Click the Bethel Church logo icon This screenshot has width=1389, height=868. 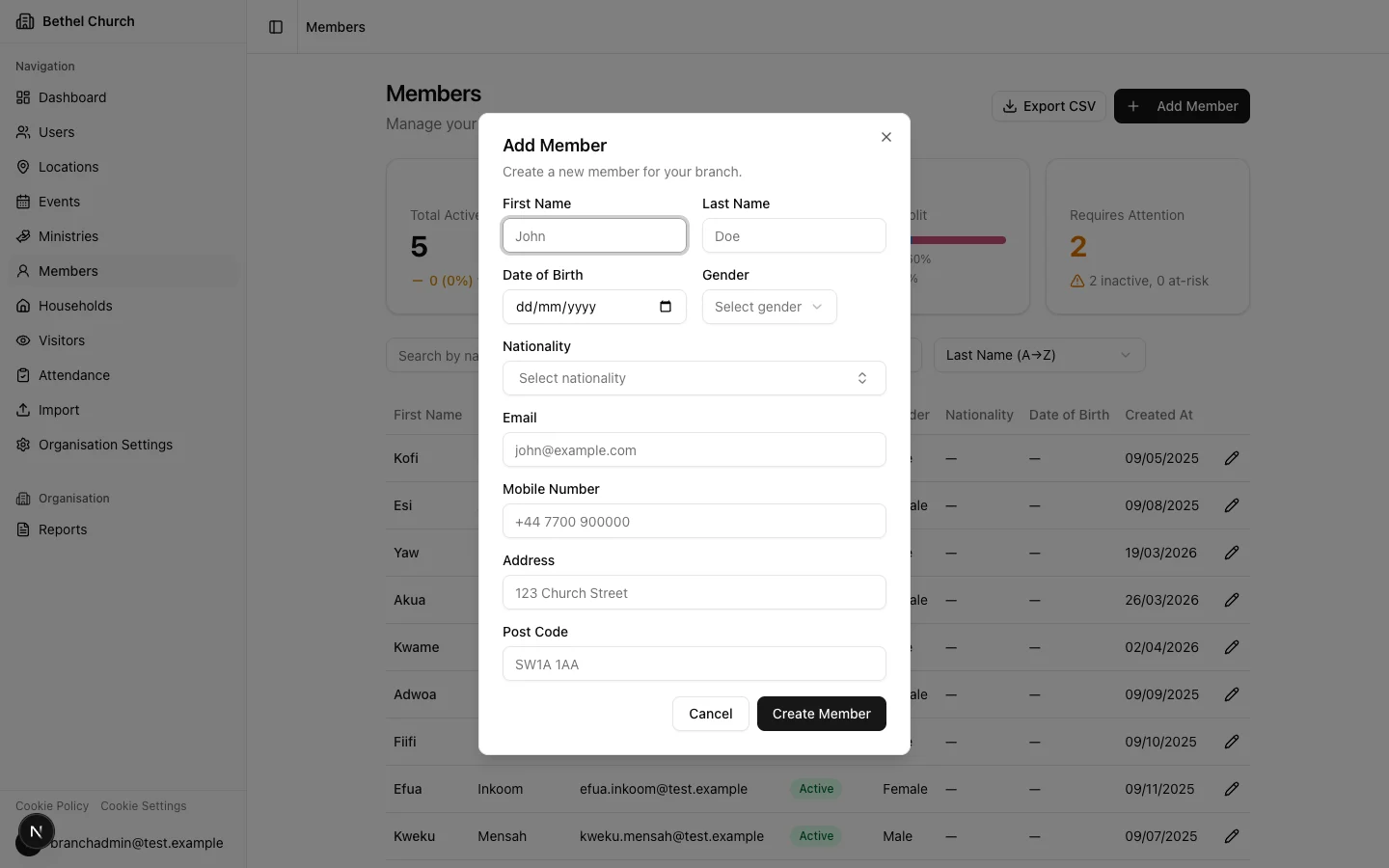[25, 21]
